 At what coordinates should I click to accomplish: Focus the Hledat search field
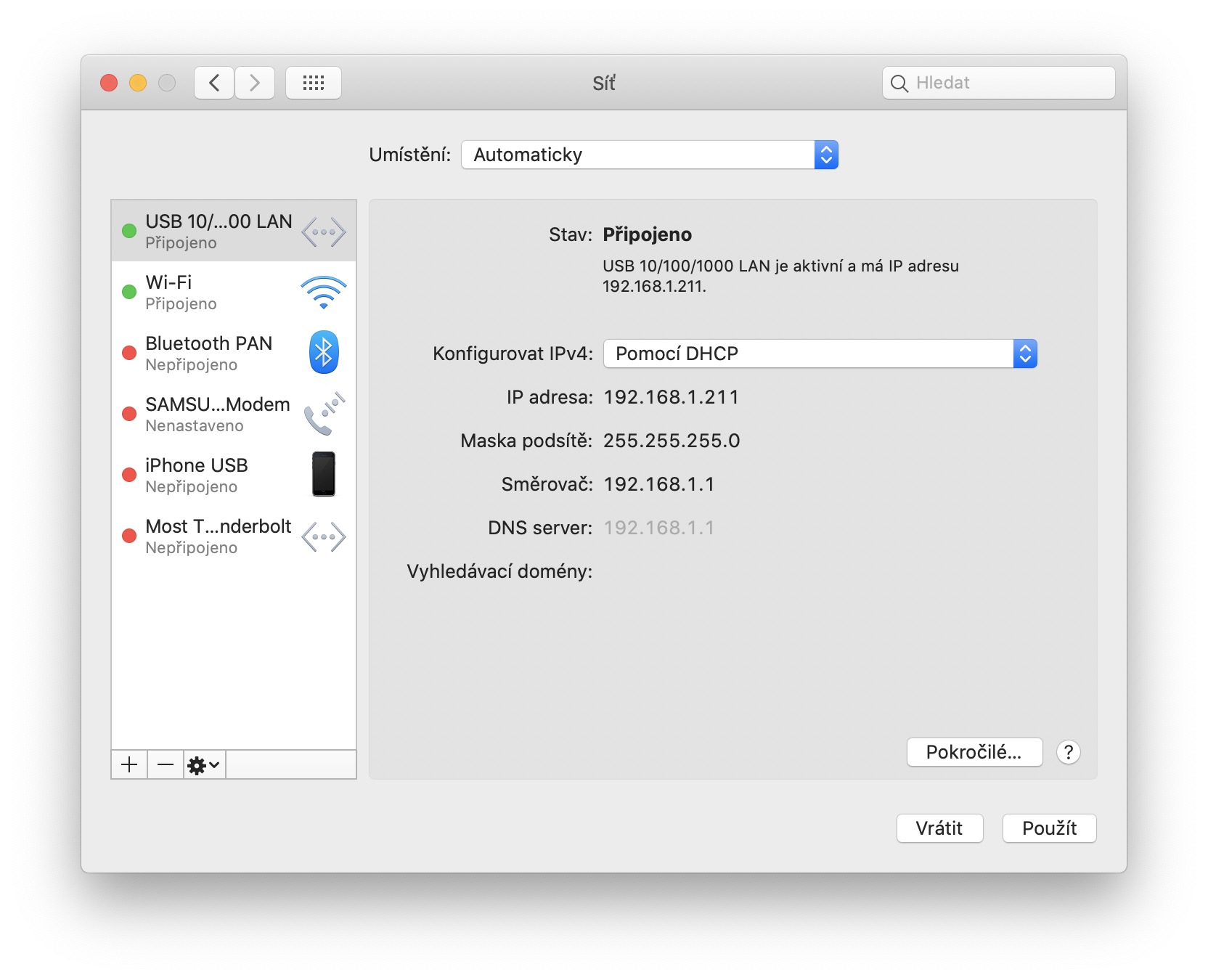tap(998, 83)
